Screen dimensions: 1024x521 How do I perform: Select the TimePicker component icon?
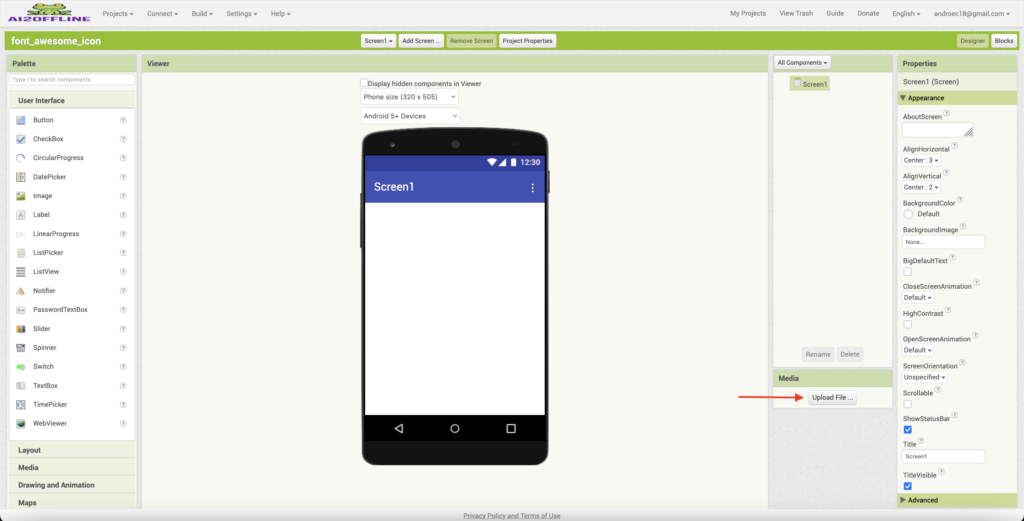pyautogui.click(x=21, y=405)
